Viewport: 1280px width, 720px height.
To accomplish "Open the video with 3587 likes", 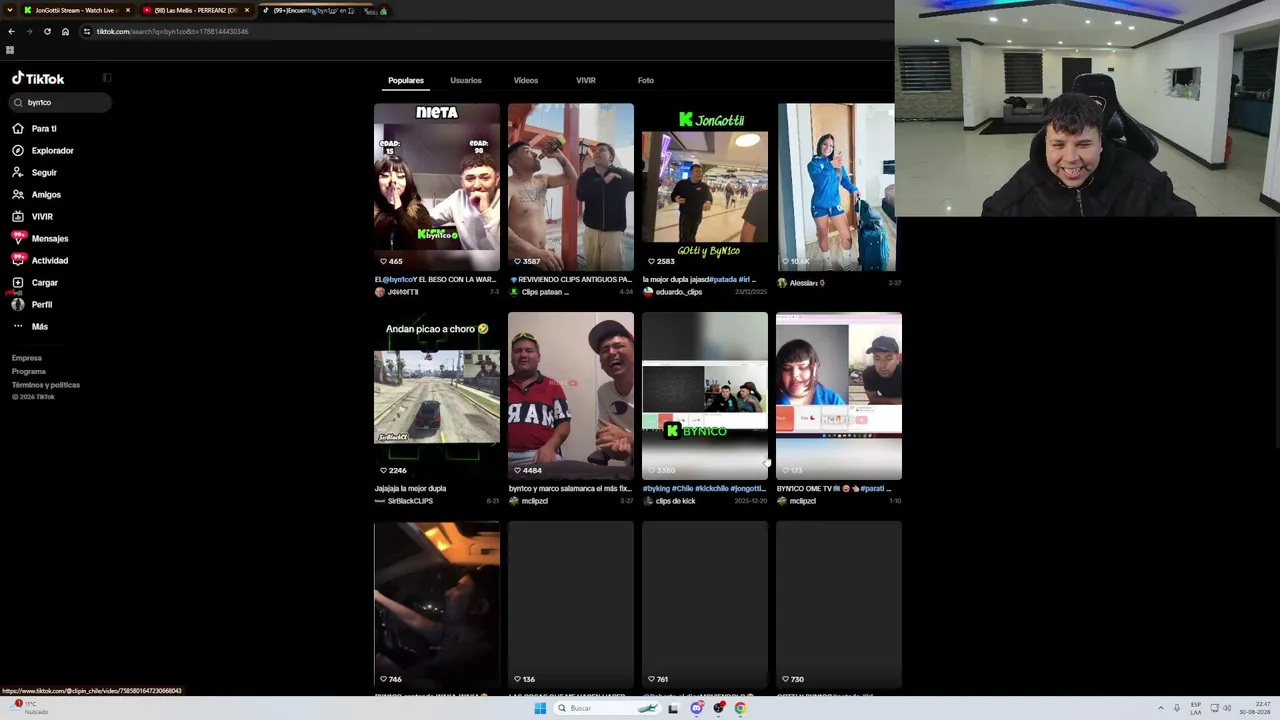I will point(571,187).
